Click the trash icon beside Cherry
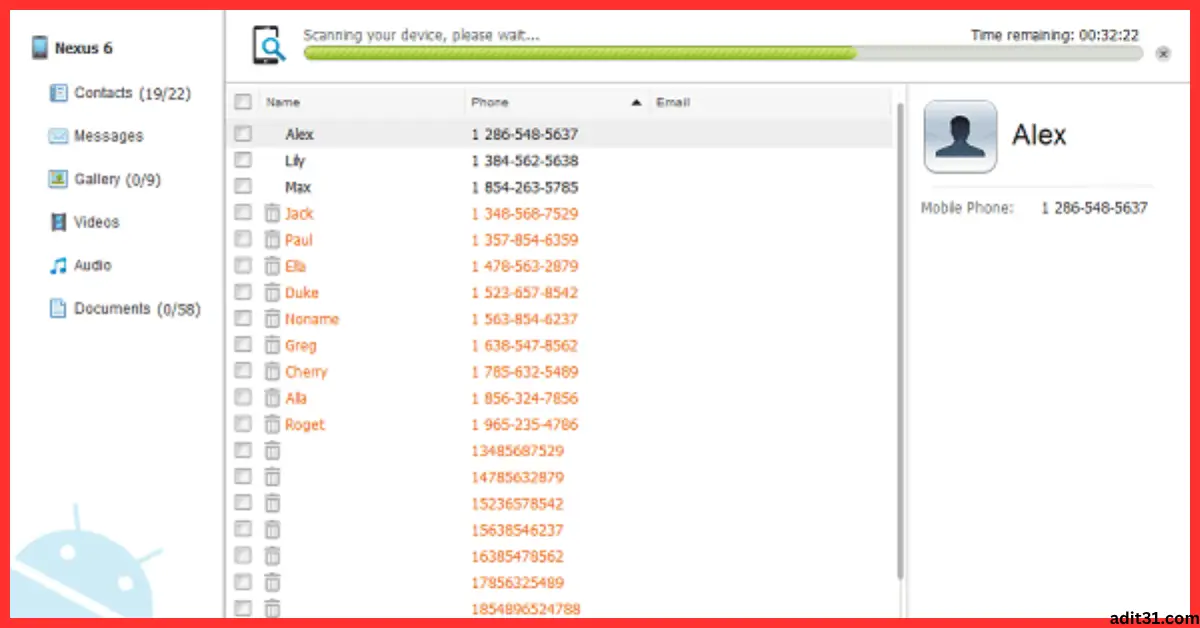Screen dimensions: 1200x628 pos(272,371)
